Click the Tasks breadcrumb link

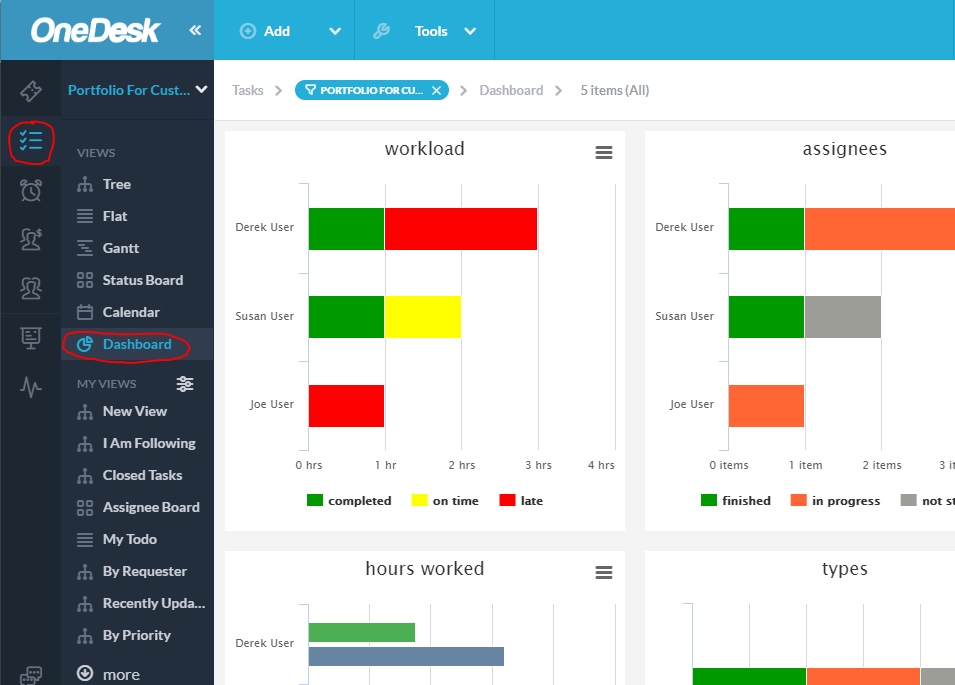point(247,89)
